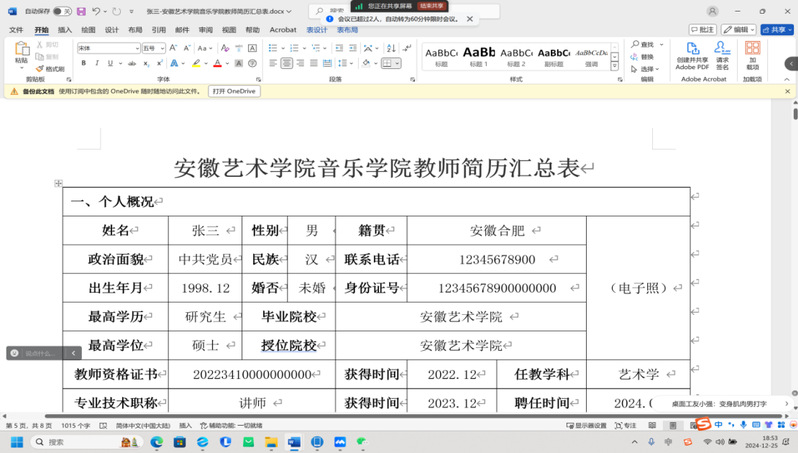
Task: Undo the last action
Action: tap(97, 11)
